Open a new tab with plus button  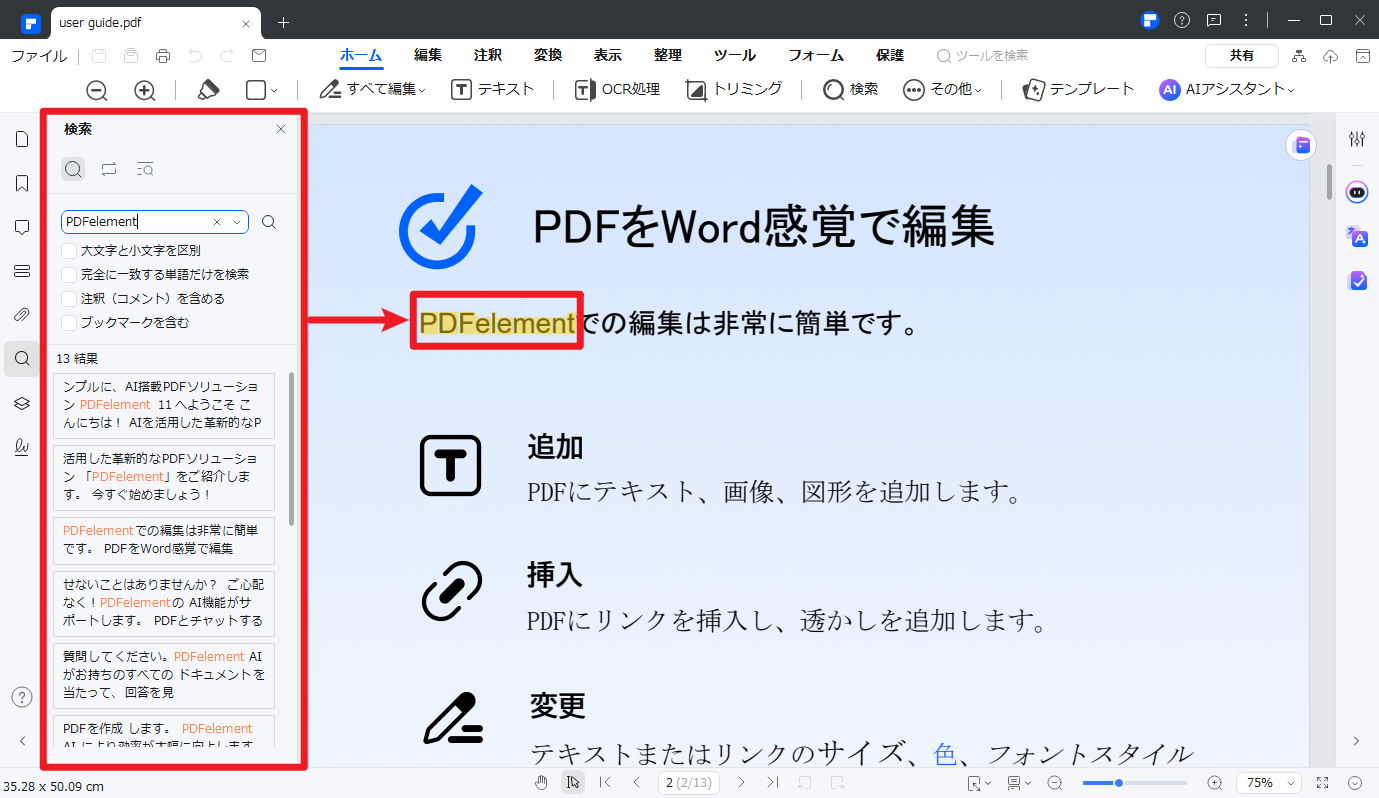tap(284, 22)
